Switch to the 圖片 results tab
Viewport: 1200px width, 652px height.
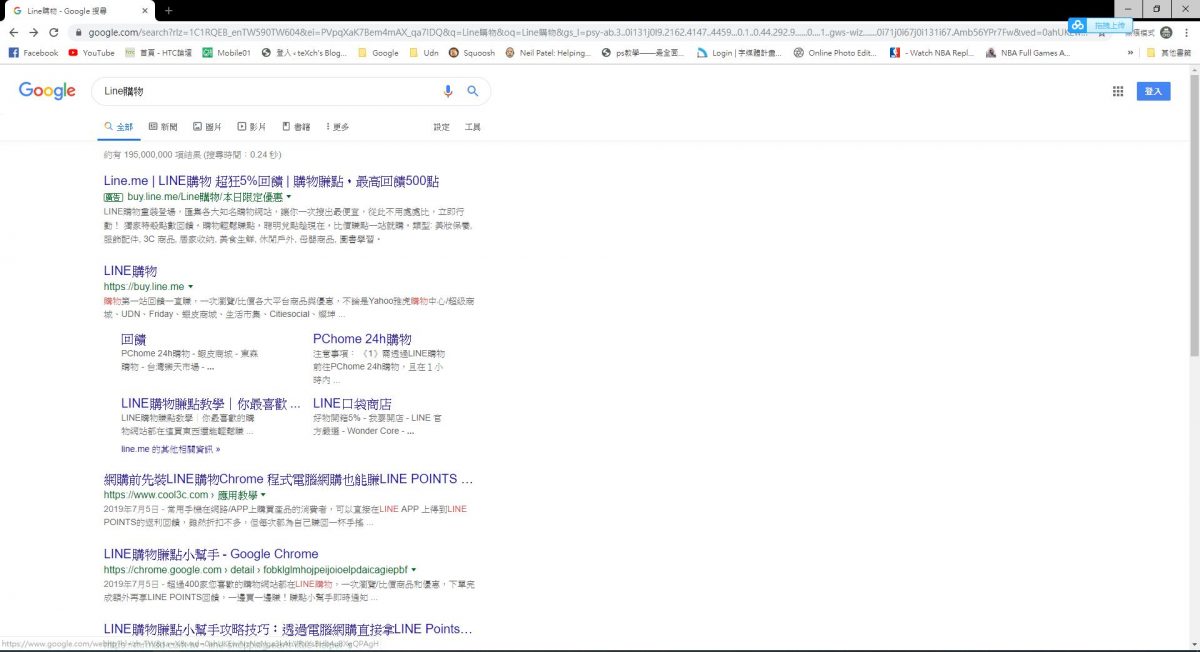click(207, 127)
